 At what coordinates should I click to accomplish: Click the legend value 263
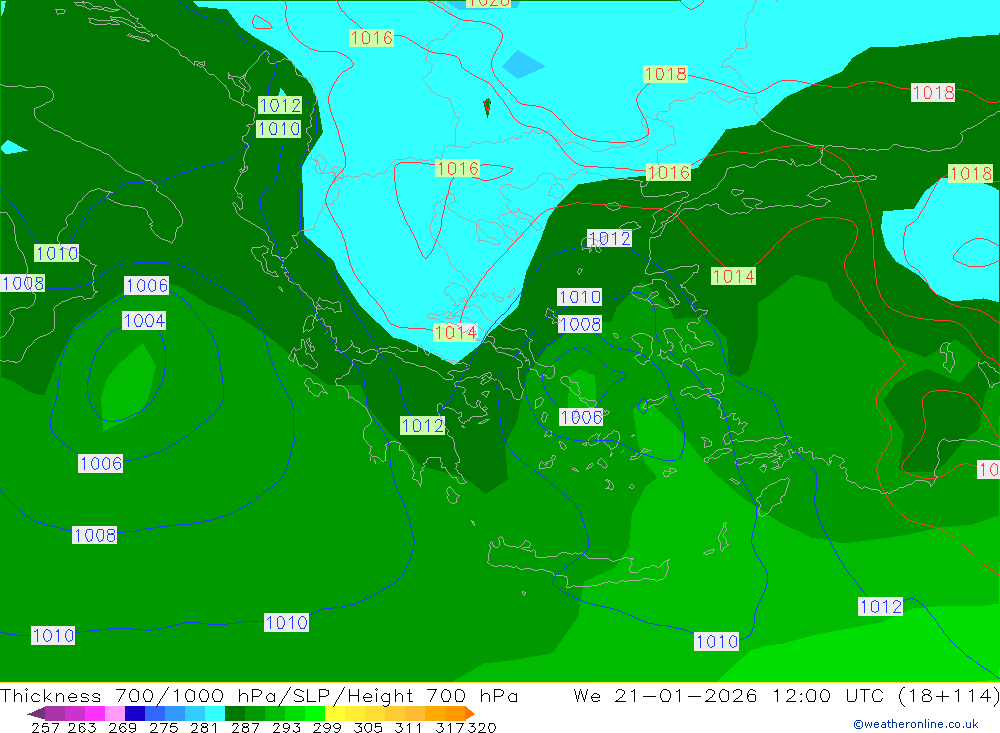(x=82, y=727)
